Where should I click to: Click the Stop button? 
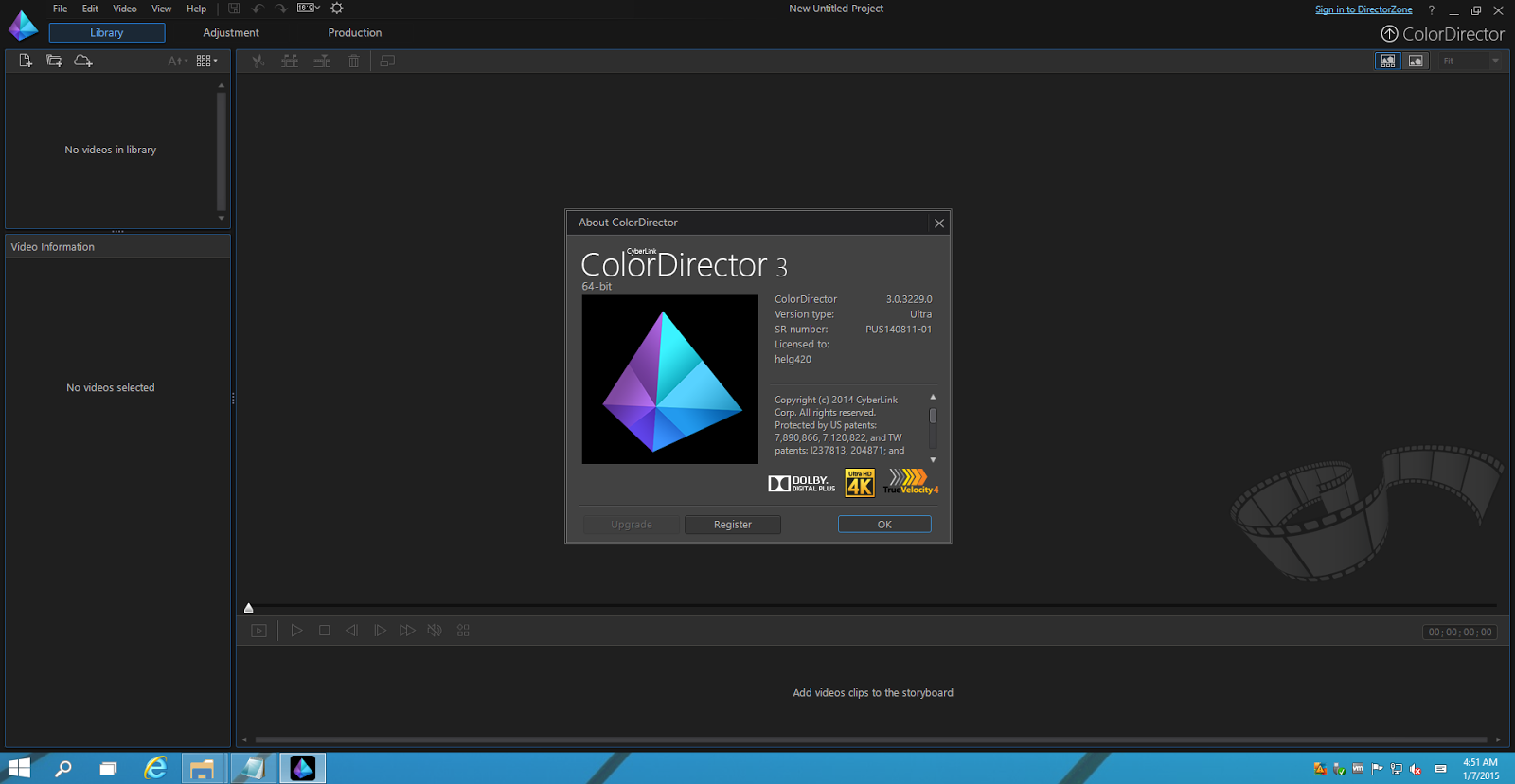click(x=325, y=631)
